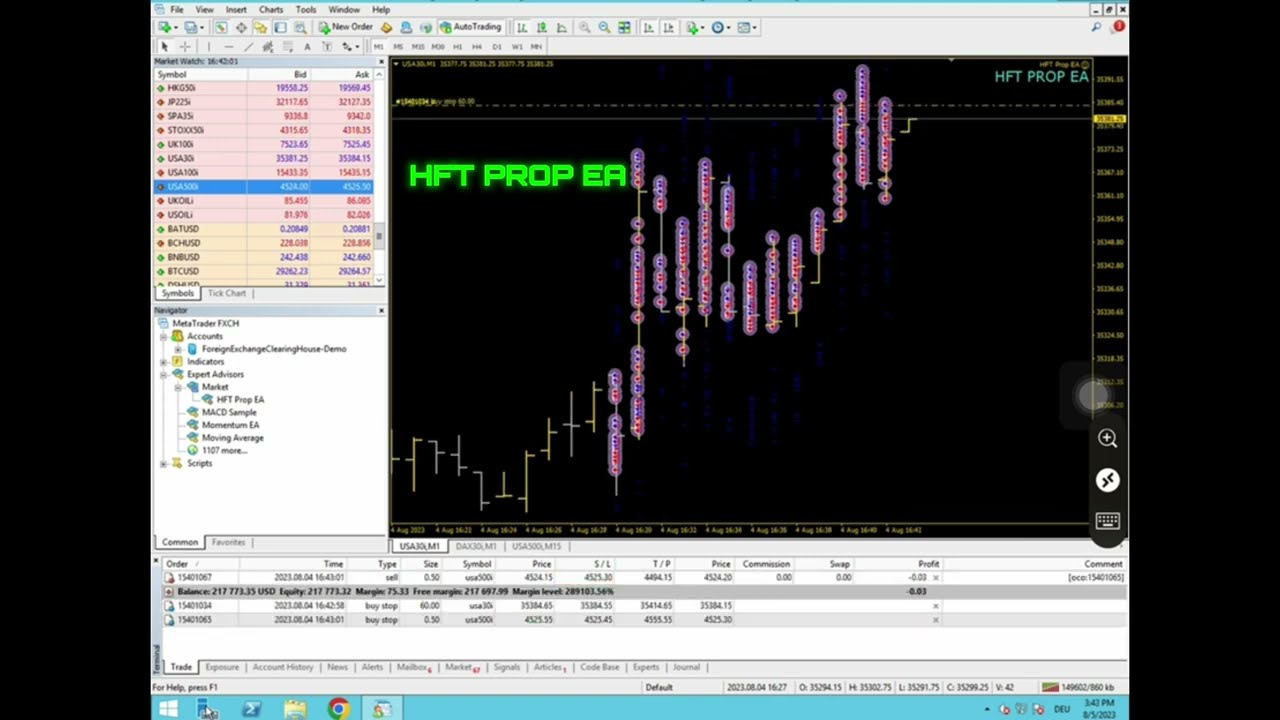1280x720 pixels.
Task: Select the text drawing tool
Action: click(307, 47)
